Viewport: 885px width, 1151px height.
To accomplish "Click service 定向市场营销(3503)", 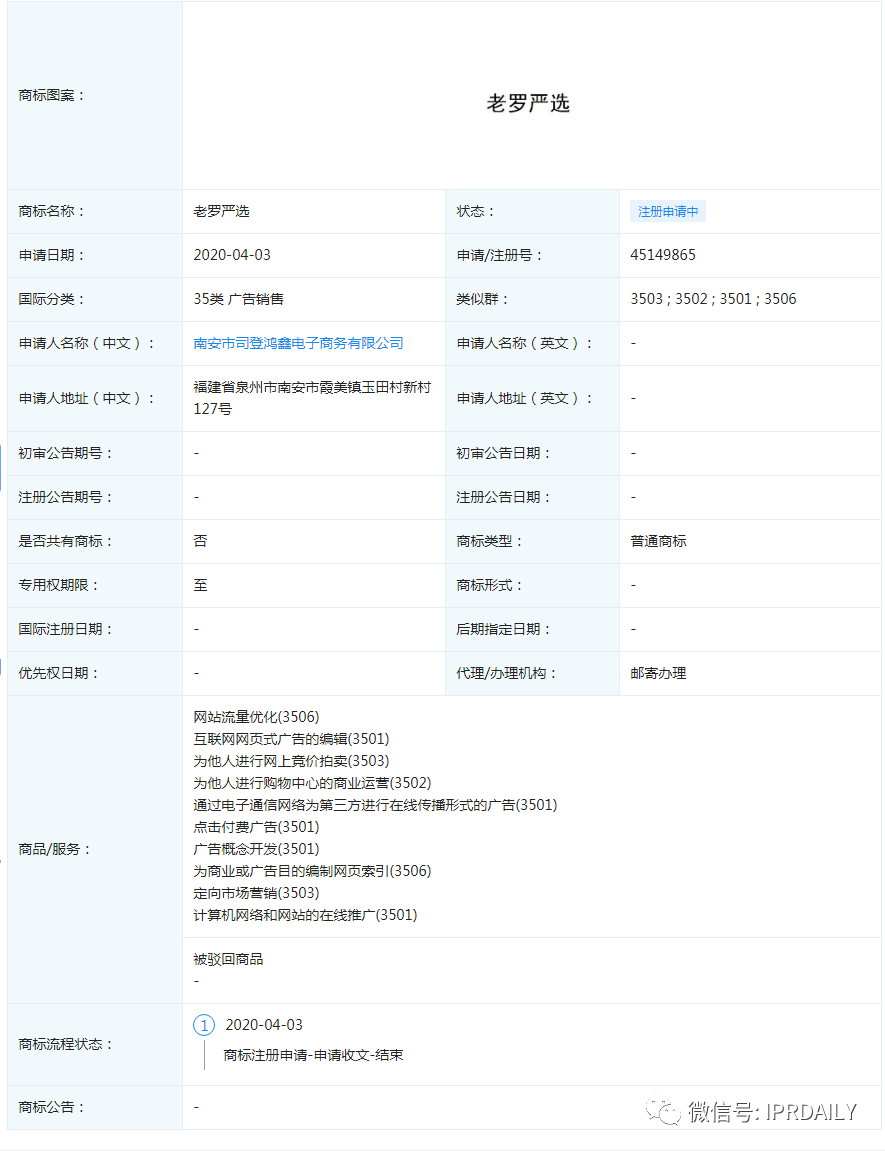I will pos(256,893).
